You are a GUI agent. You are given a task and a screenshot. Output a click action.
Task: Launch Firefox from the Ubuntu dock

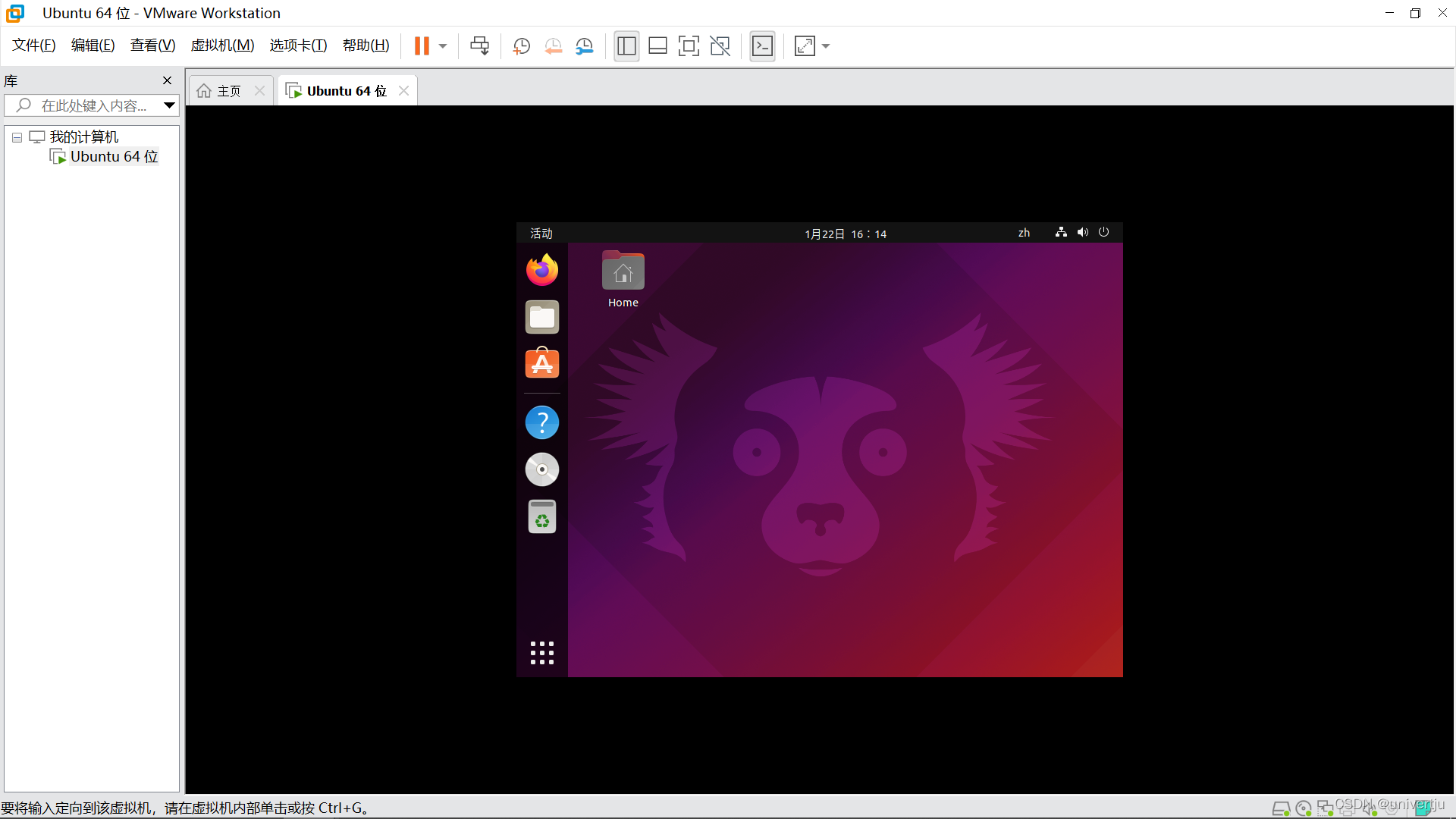coord(542,270)
